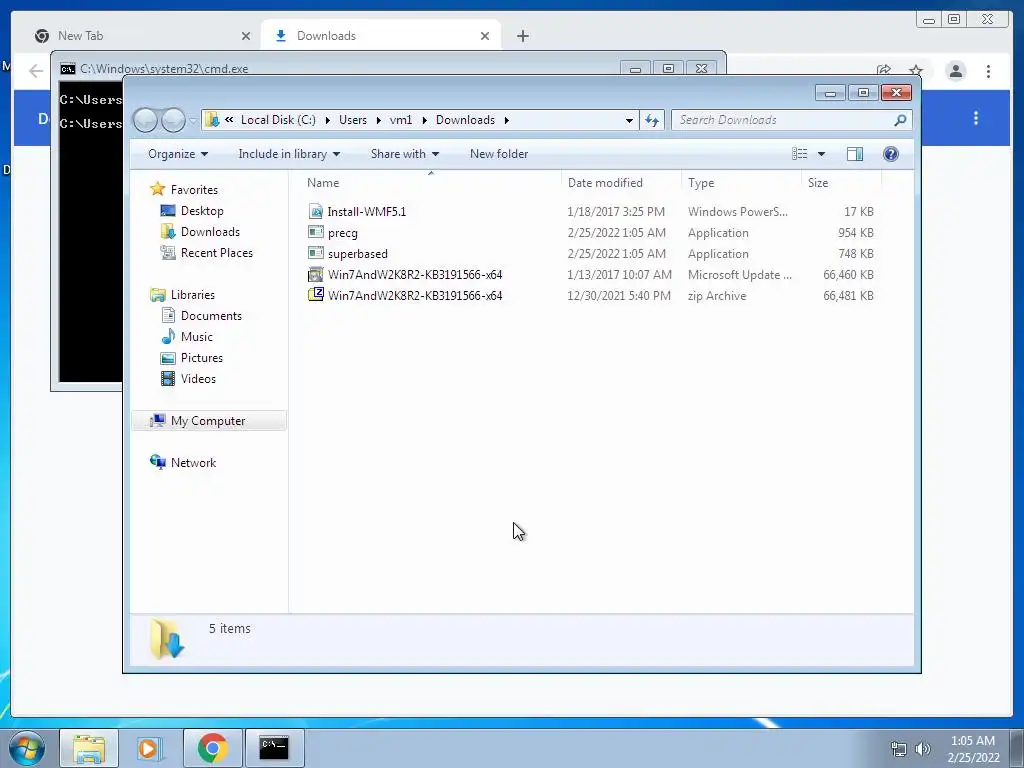The height and width of the screenshot is (768, 1024).
Task: Click the bookmark star in Chrome
Action: coord(916,71)
